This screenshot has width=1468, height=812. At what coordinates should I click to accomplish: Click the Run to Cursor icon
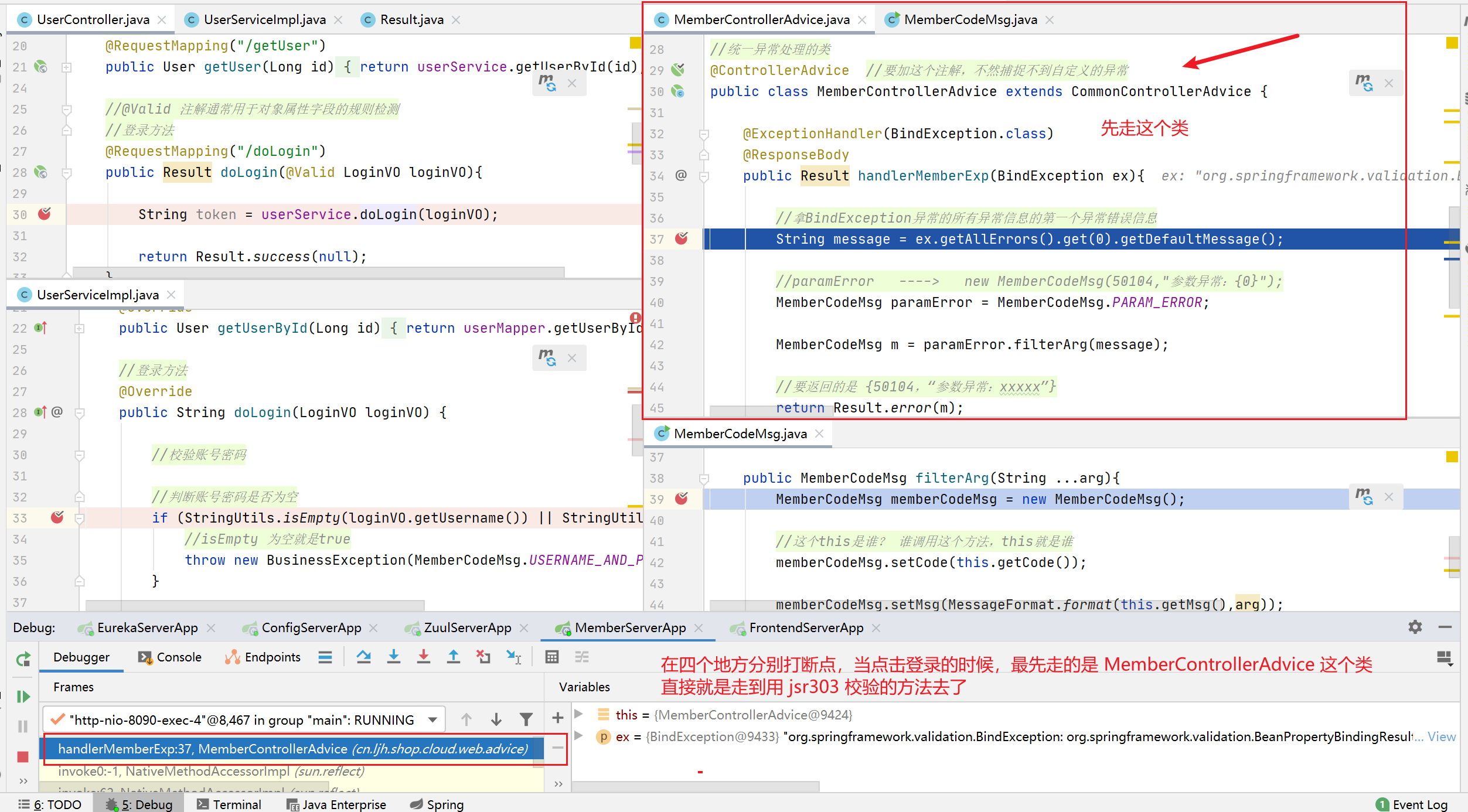pyautogui.click(x=513, y=657)
